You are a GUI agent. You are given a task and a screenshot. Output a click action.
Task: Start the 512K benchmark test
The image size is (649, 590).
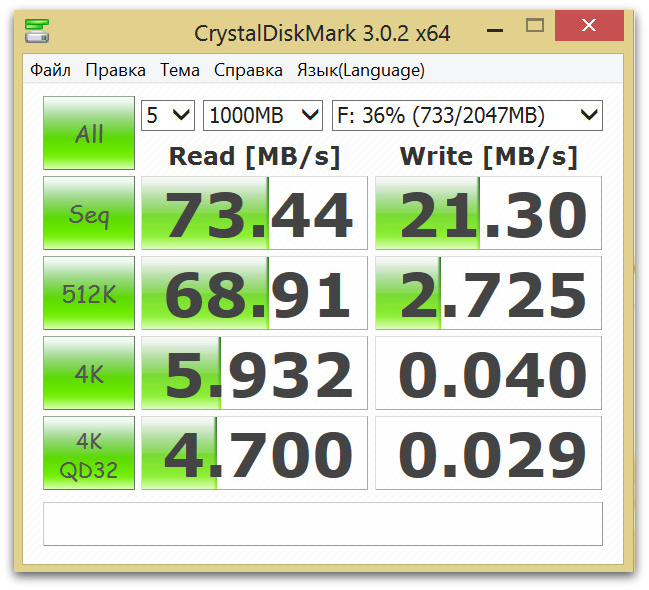(89, 293)
